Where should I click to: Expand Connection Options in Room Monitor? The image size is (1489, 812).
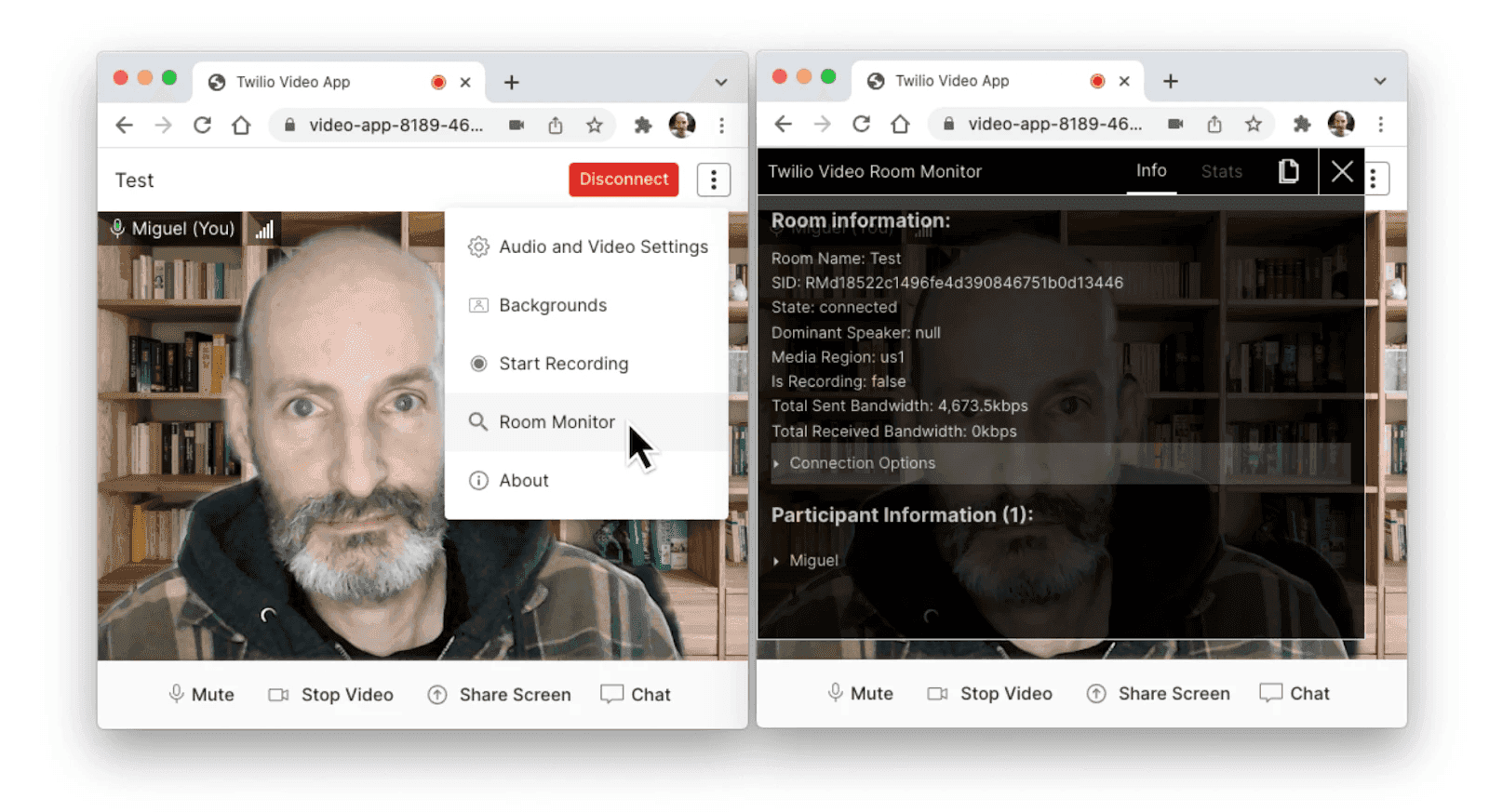[1061, 463]
